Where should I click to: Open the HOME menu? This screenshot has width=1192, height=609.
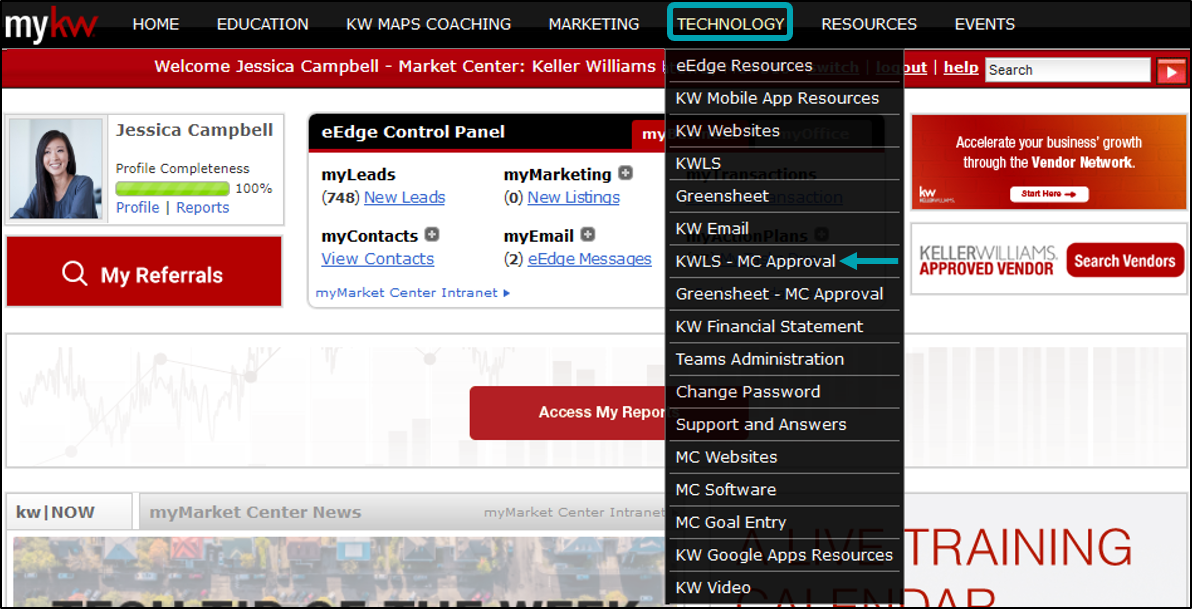156,24
